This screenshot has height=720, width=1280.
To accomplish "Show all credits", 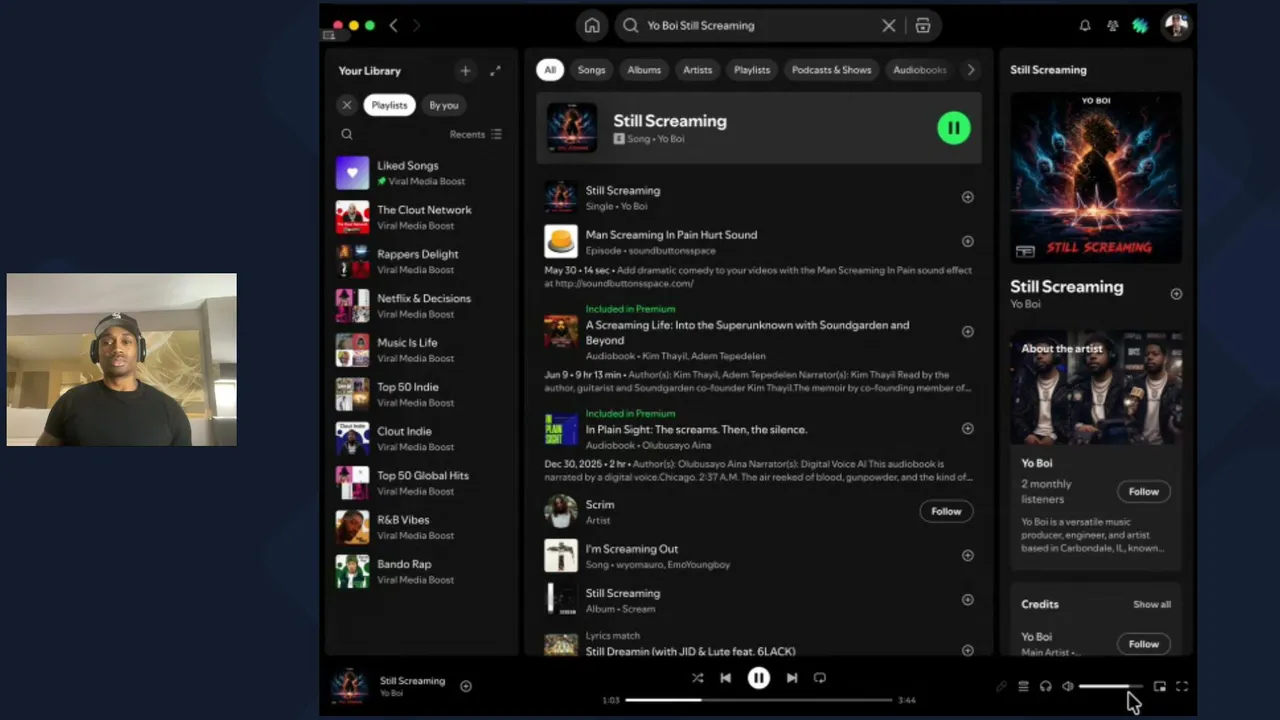I will [x=1151, y=605].
